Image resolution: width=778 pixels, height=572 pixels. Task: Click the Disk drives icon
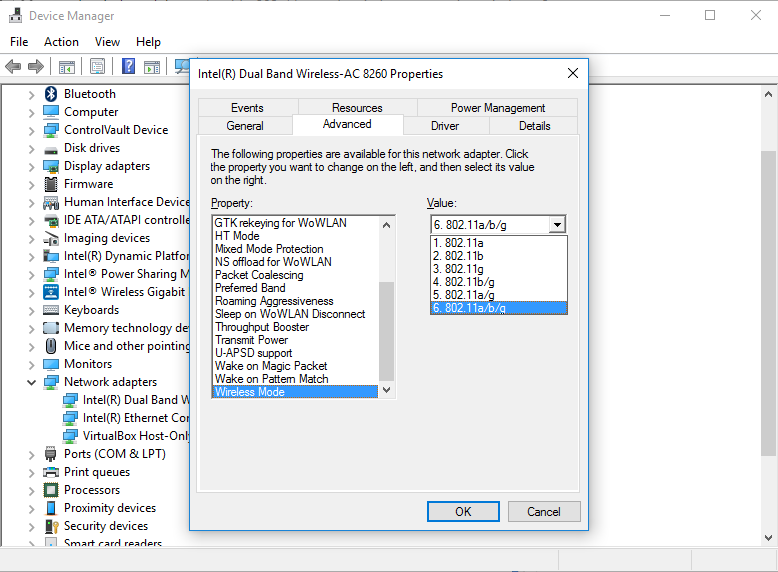51,149
